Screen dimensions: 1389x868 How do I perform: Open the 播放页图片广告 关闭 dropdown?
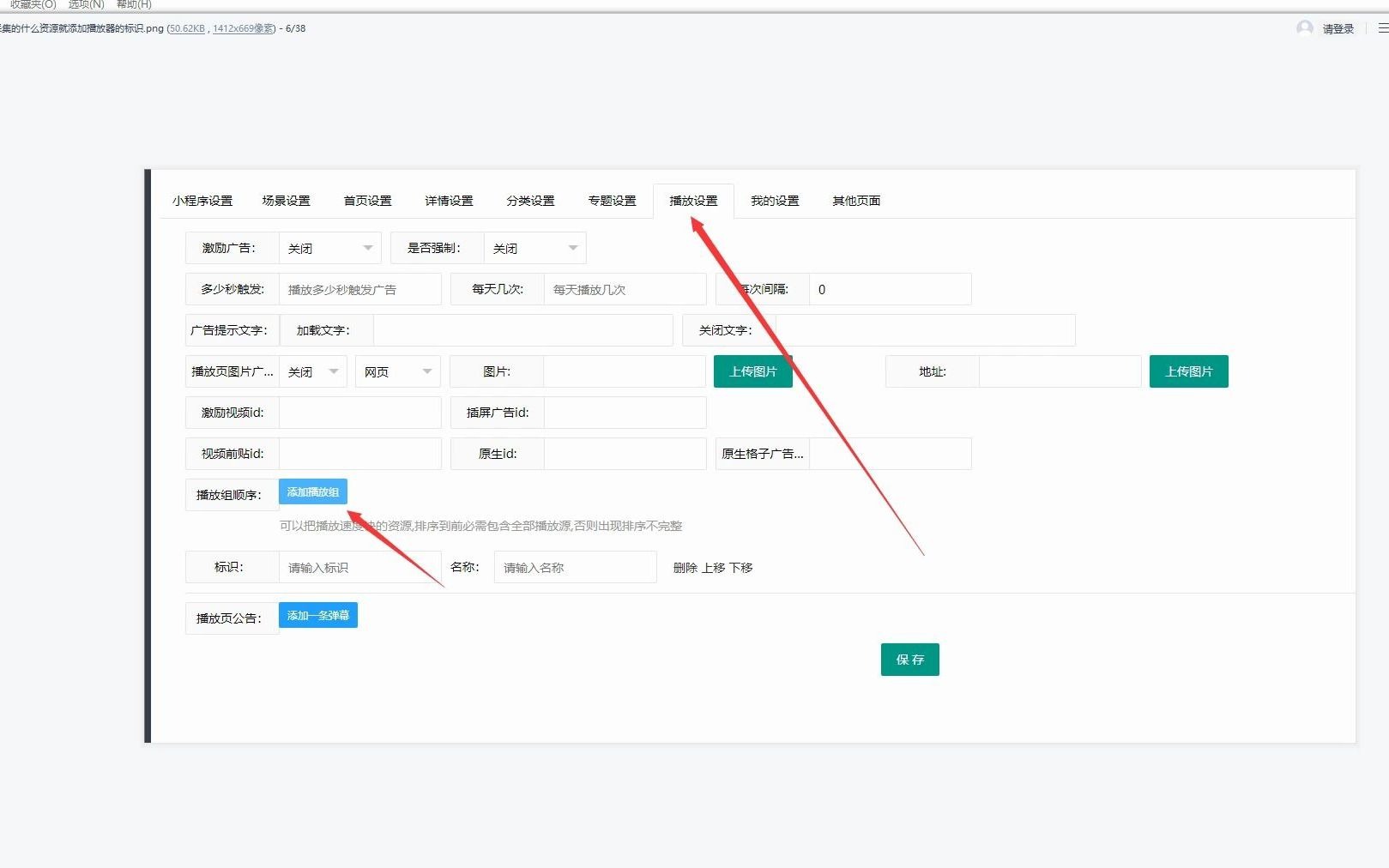(x=313, y=371)
